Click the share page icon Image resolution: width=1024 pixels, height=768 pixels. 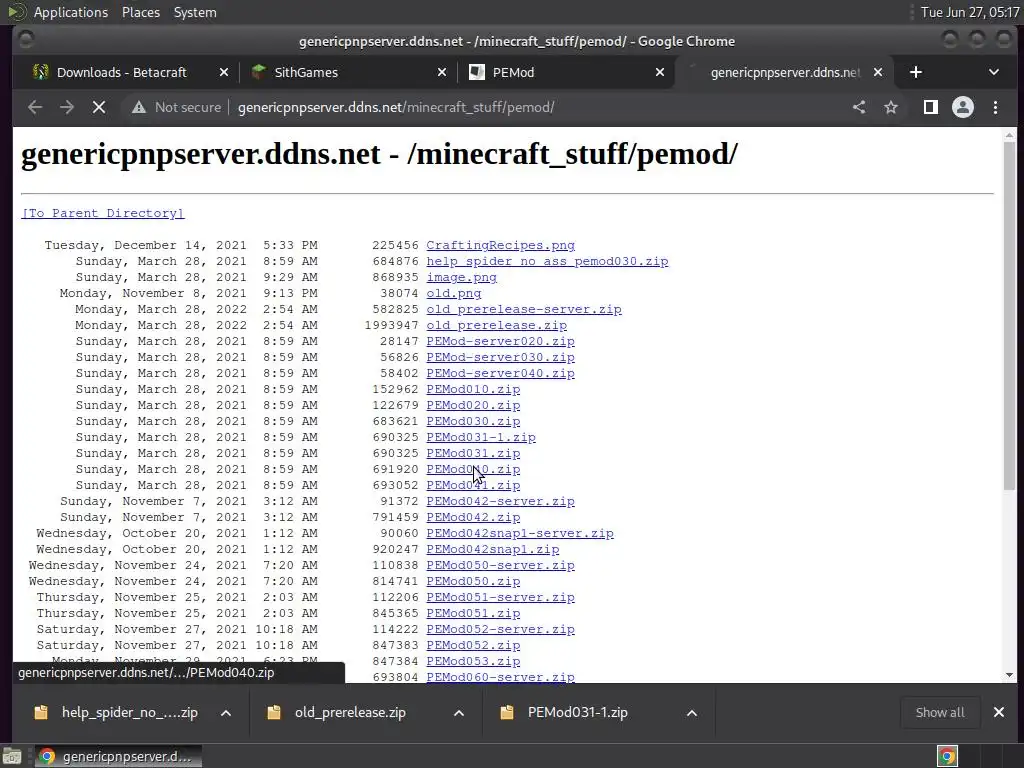(859, 107)
